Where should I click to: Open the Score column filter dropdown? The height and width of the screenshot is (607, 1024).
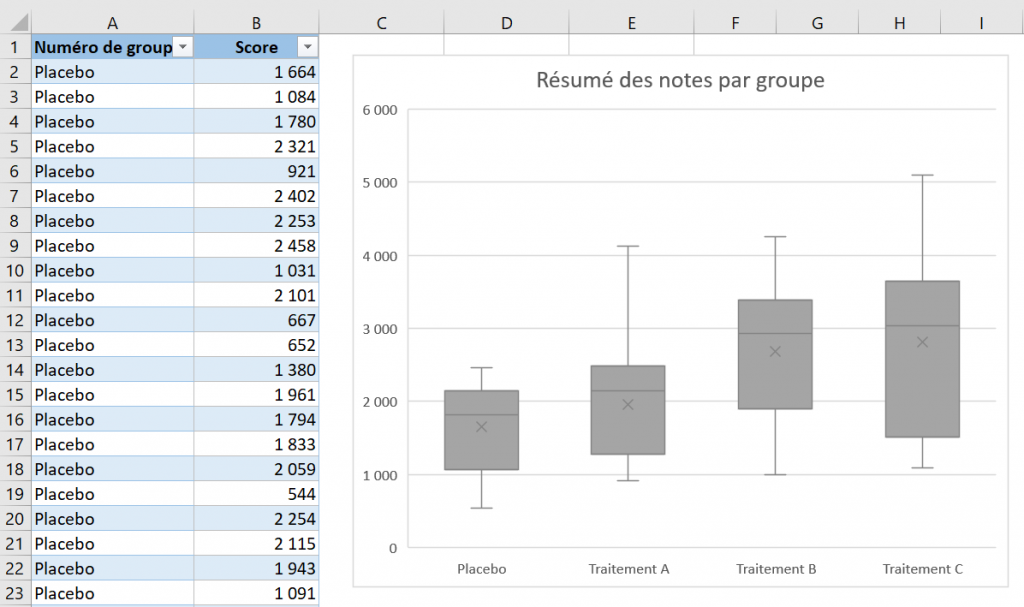pyautogui.click(x=307, y=46)
